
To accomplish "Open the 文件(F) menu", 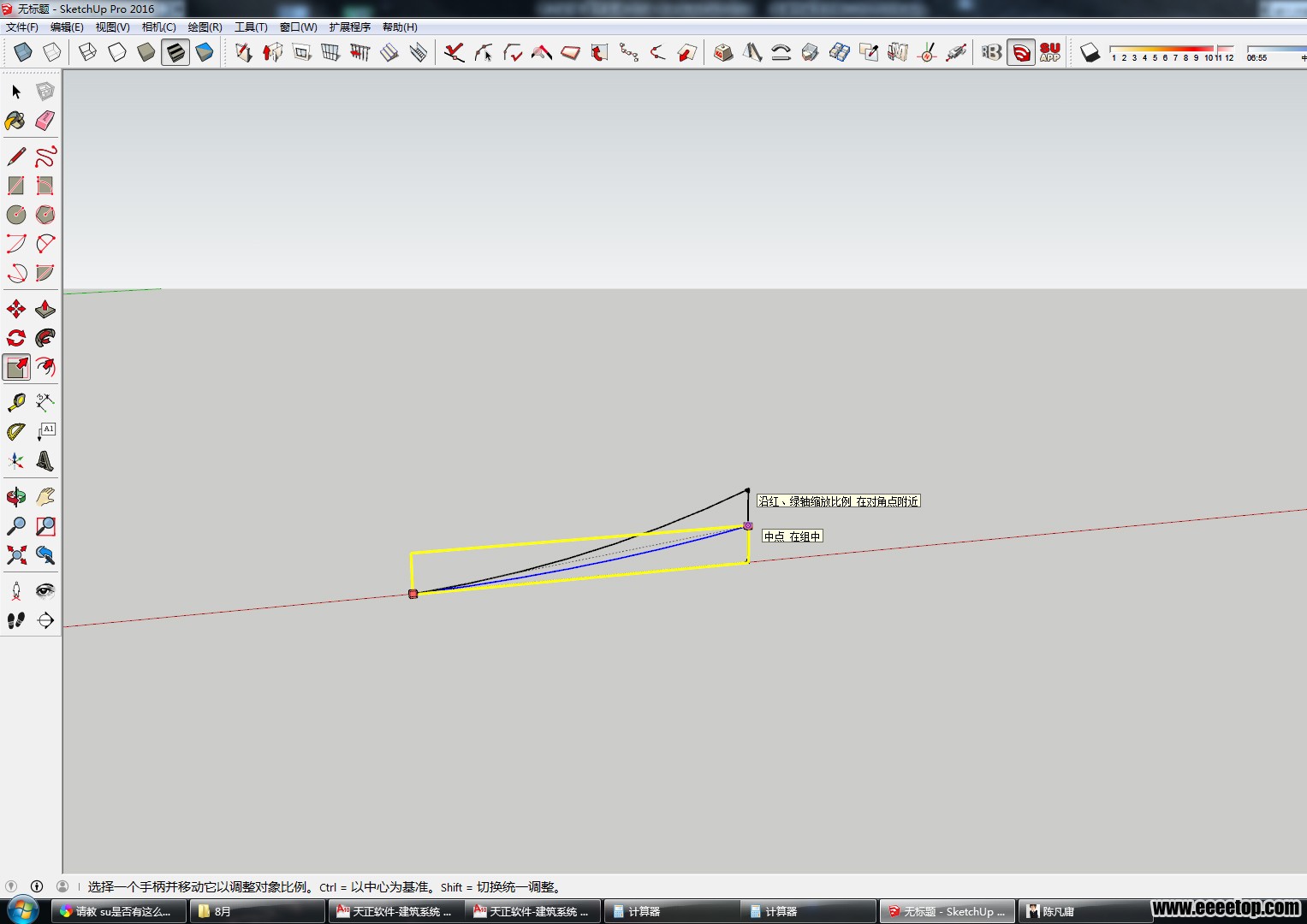I will pos(22,27).
